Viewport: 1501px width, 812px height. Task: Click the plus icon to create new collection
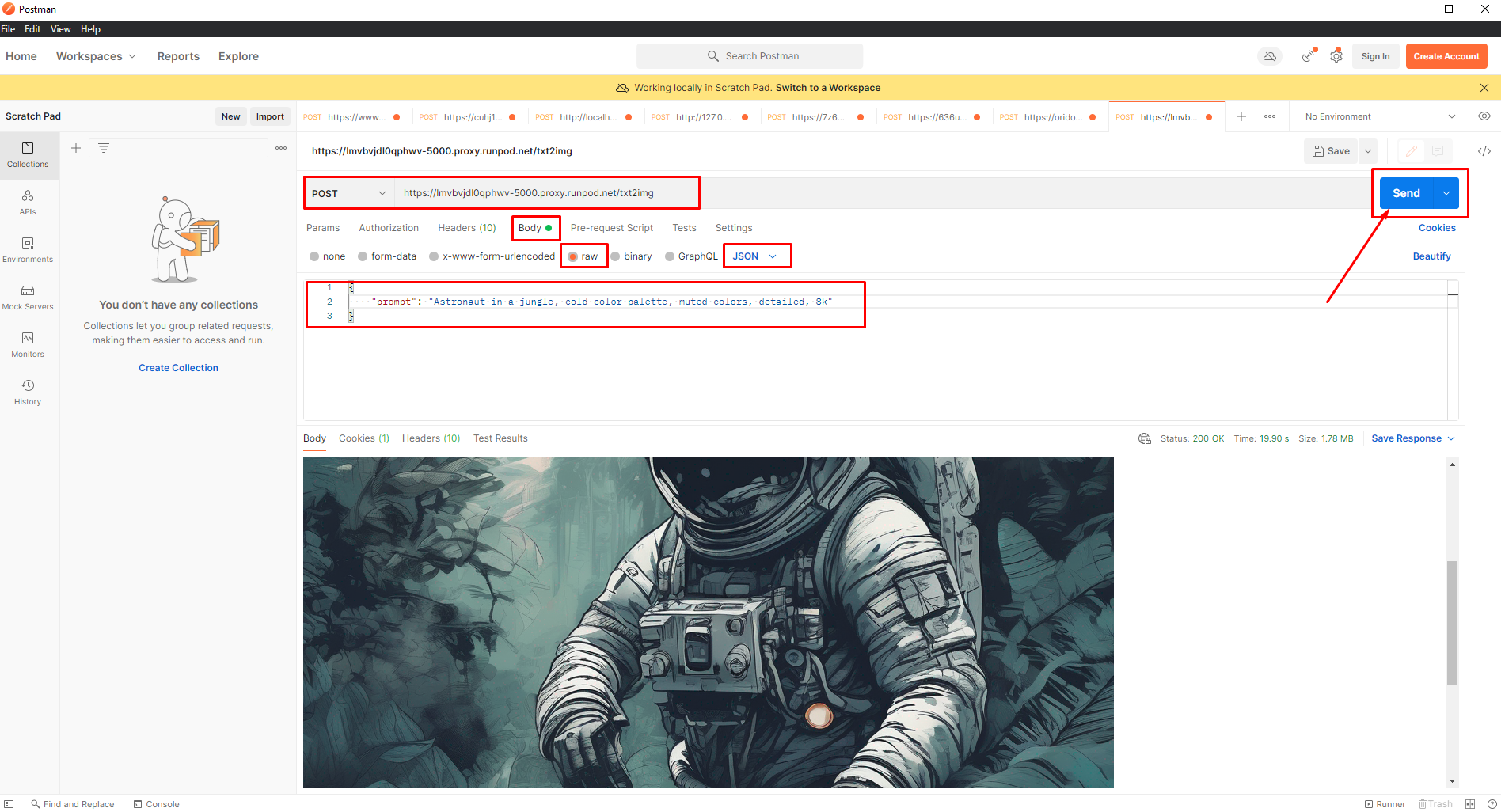click(76, 148)
